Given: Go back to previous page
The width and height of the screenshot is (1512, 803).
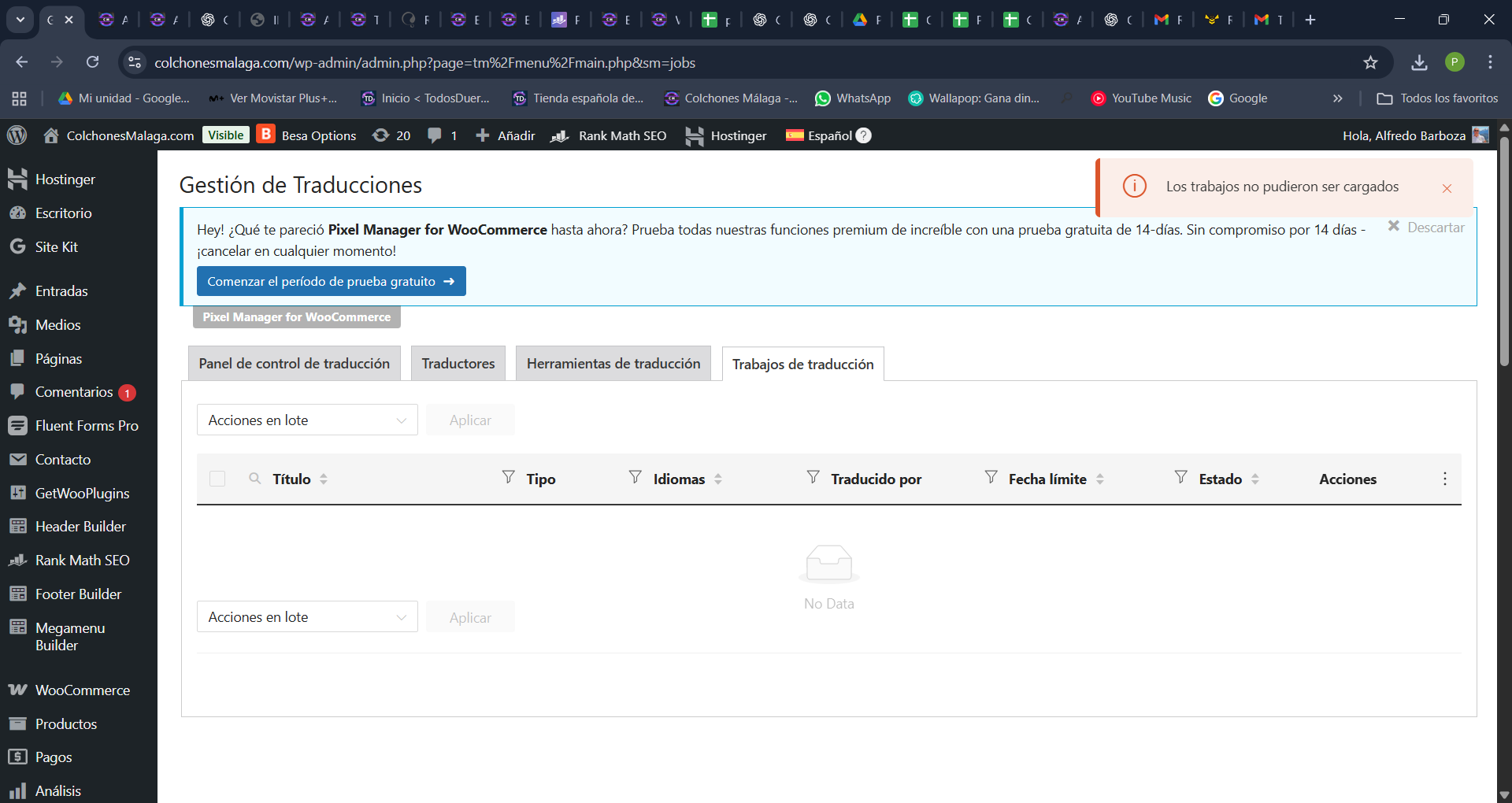Looking at the screenshot, I should pos(21,62).
